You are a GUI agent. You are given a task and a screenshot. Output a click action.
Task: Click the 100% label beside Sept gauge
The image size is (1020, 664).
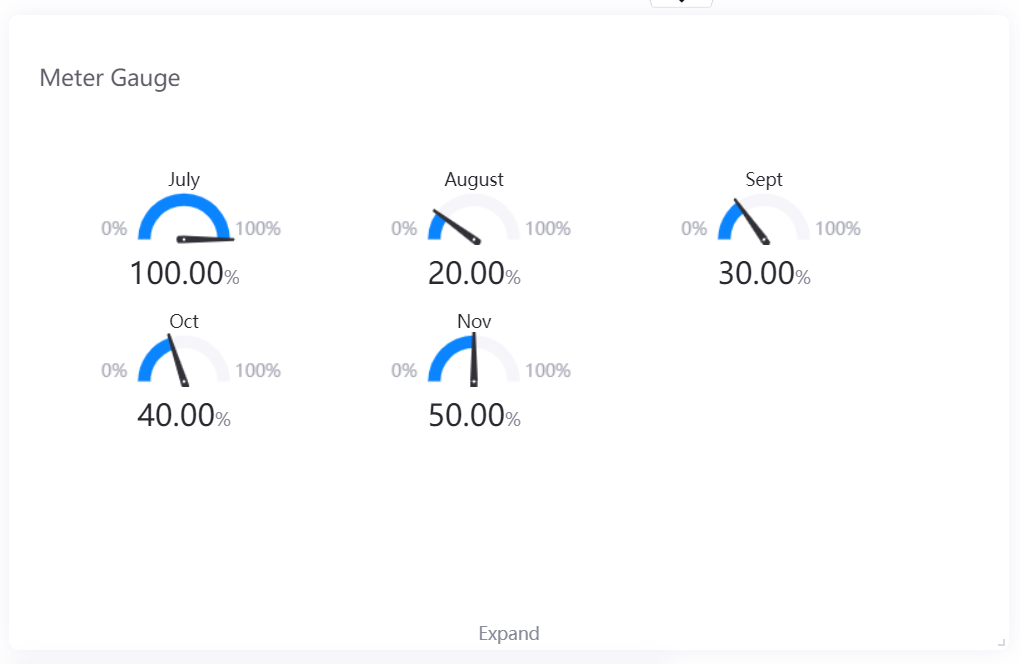point(838,229)
